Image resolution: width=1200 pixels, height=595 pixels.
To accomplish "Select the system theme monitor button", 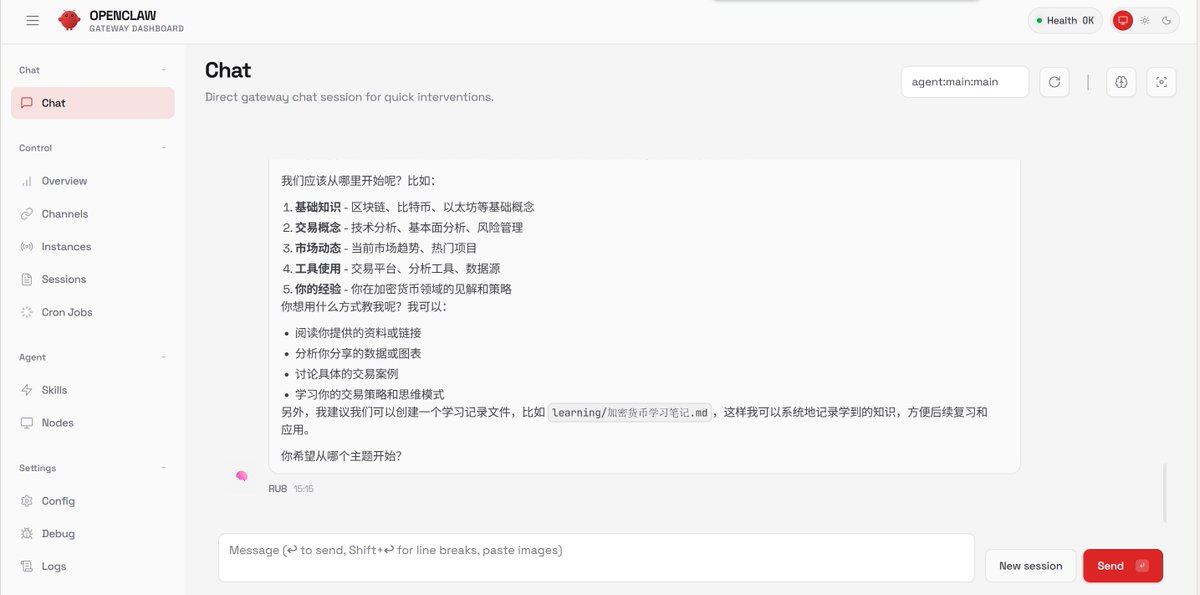I will pyautogui.click(x=1123, y=20).
